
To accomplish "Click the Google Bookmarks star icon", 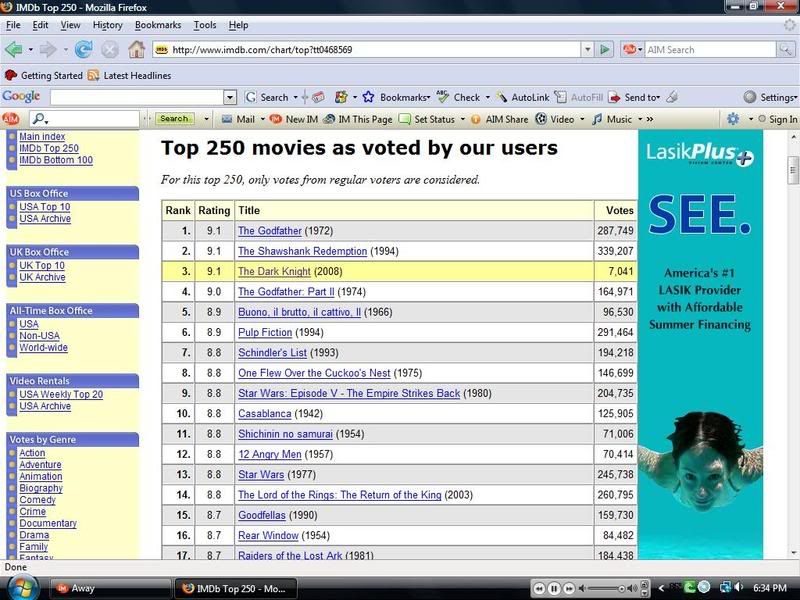I will tap(368, 97).
